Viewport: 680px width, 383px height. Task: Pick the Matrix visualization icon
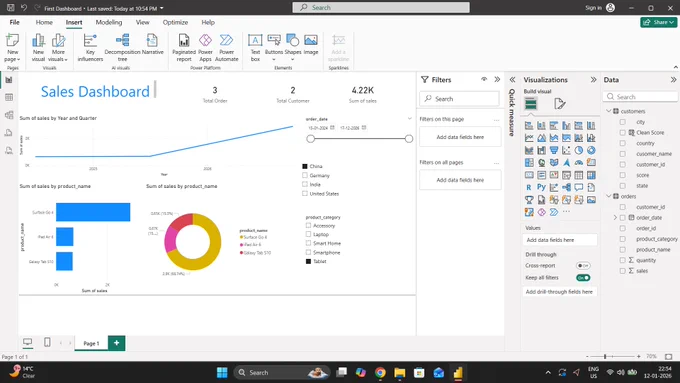click(x=591, y=175)
